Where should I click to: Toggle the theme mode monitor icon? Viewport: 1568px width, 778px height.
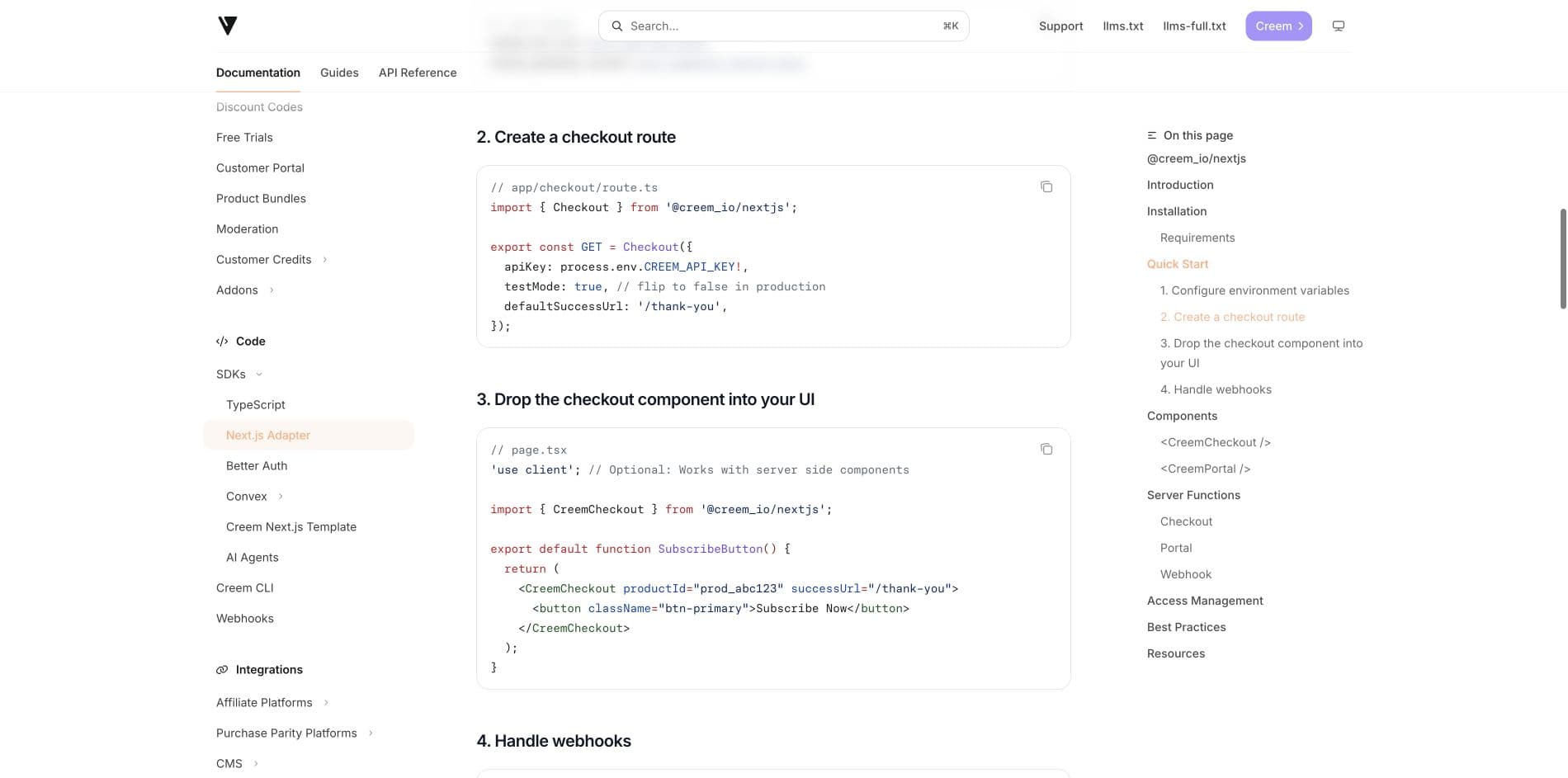(1339, 26)
